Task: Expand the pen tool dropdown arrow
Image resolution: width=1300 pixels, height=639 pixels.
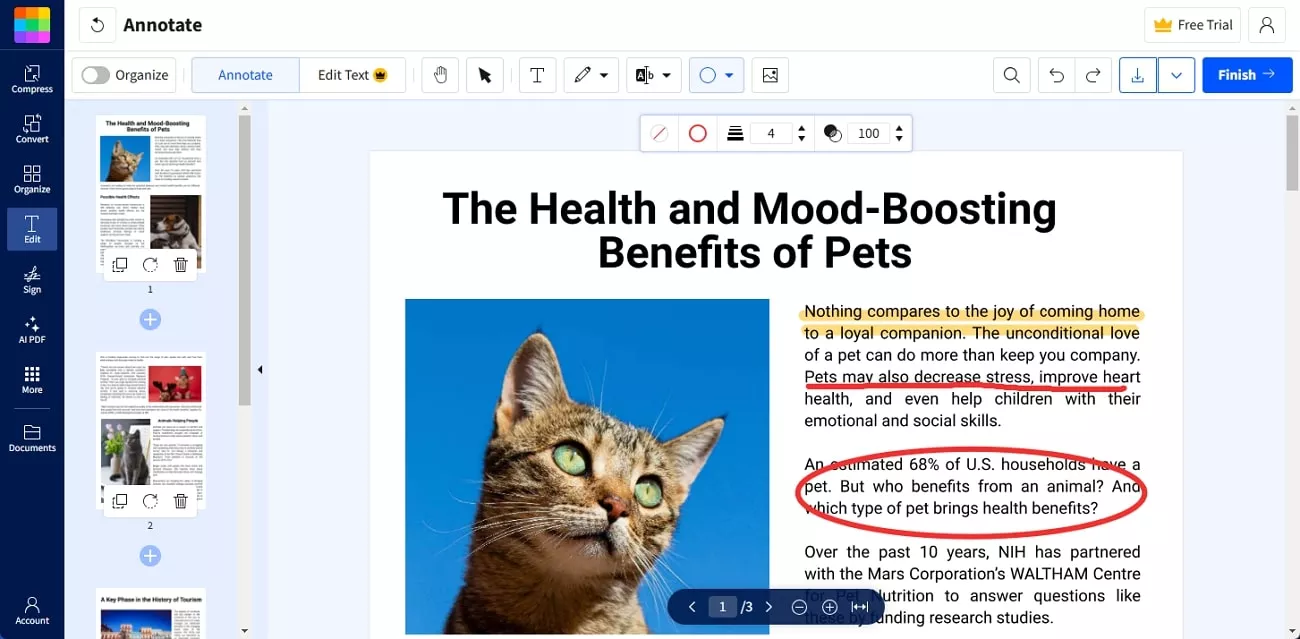Action: [x=604, y=75]
